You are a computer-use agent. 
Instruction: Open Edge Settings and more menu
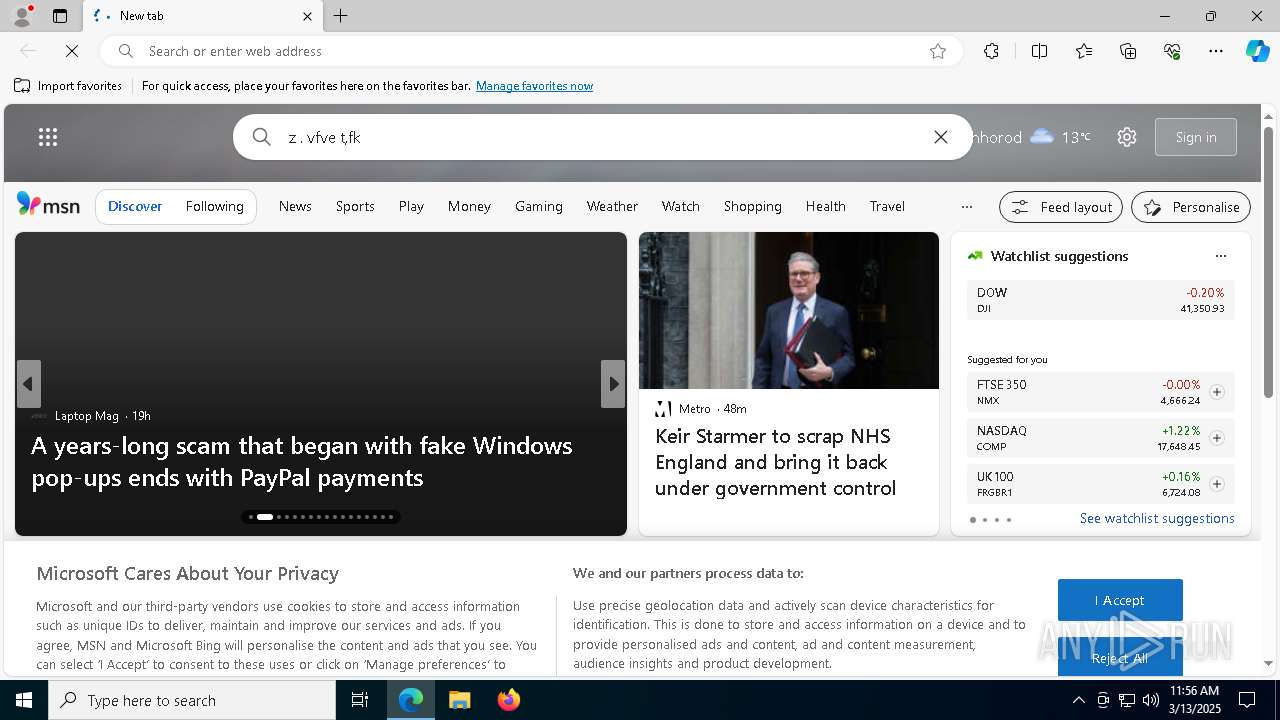click(x=1216, y=51)
